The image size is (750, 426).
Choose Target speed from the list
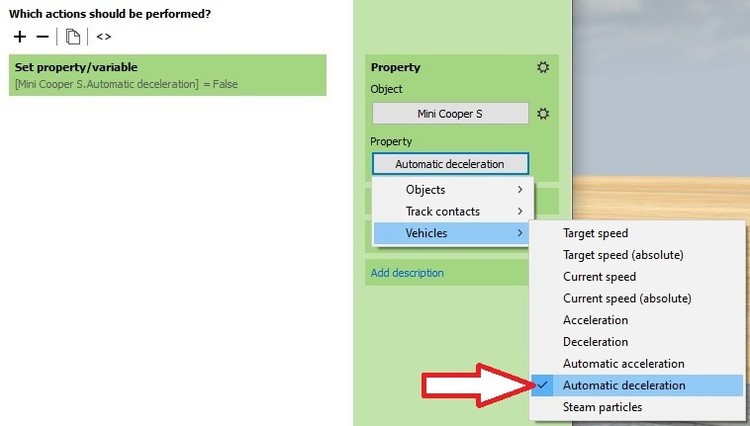(596, 233)
